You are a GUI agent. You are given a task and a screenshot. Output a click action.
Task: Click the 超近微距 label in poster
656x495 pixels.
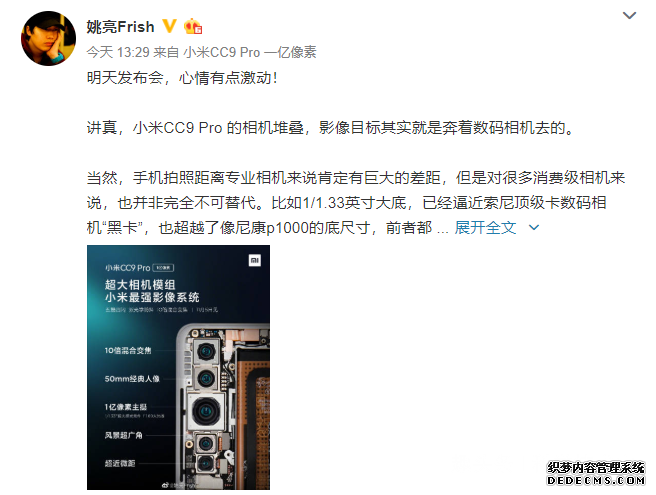click(120, 463)
